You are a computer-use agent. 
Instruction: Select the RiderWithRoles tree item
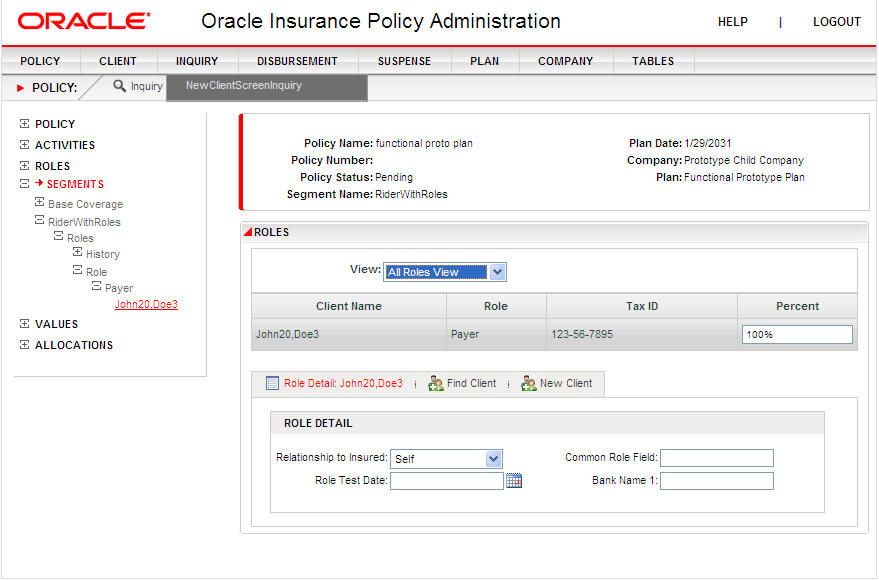pos(84,222)
